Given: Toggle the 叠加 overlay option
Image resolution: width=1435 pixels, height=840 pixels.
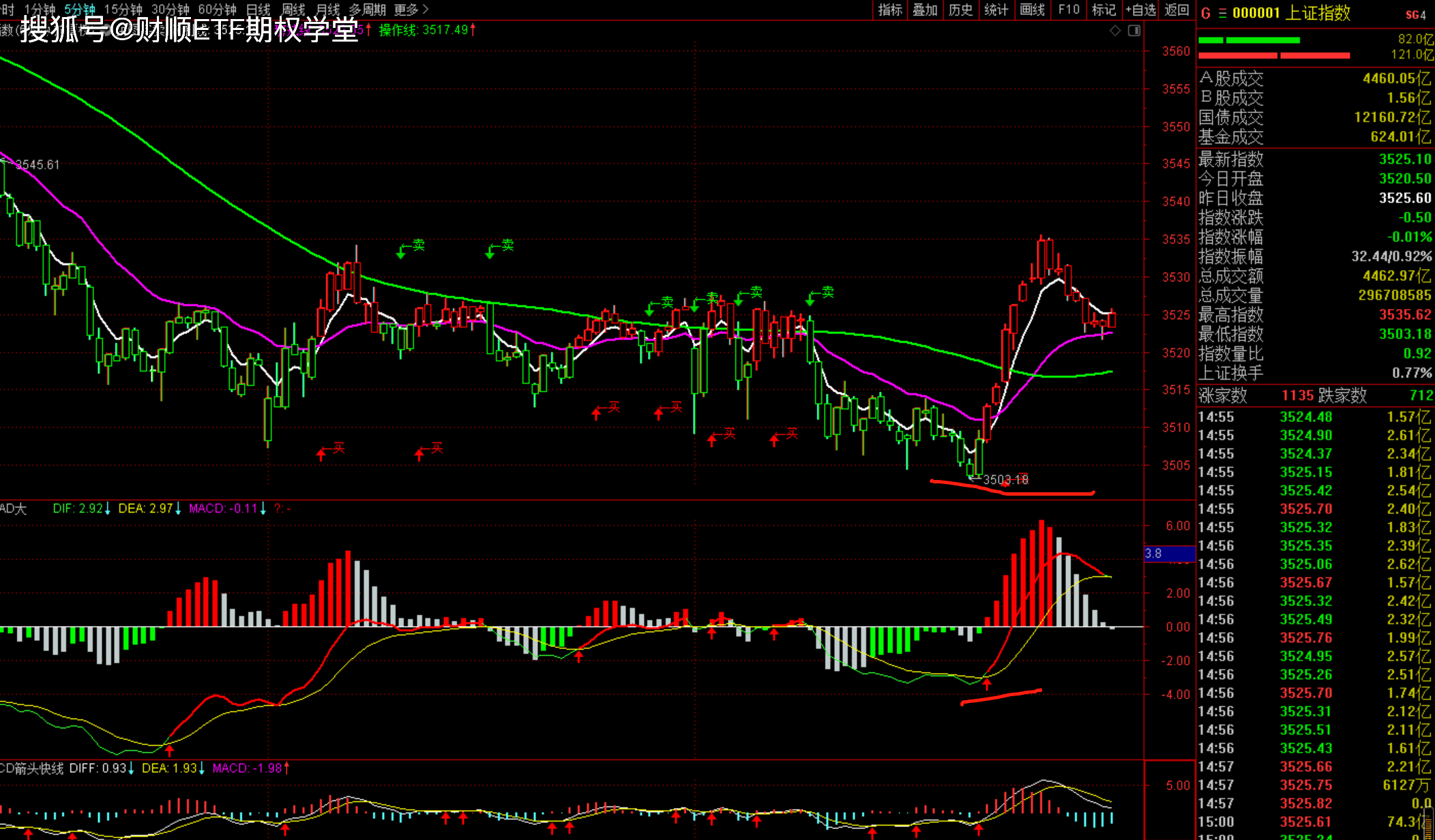Looking at the screenshot, I should pos(925,10).
